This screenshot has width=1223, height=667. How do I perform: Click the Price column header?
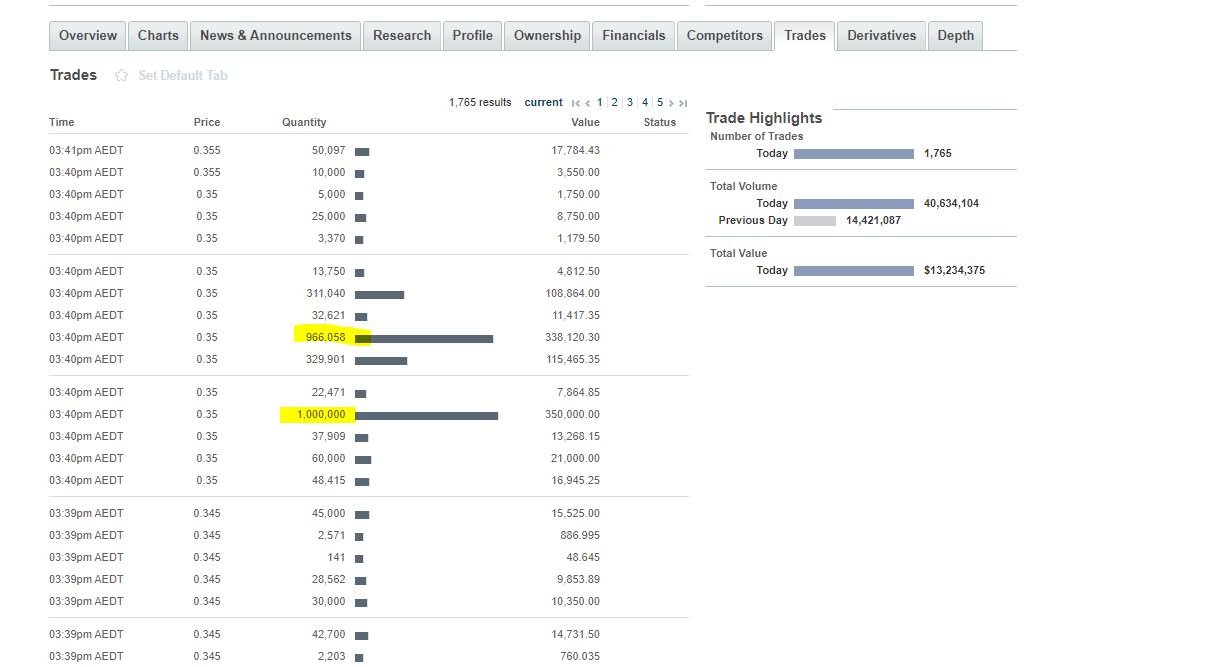coord(207,123)
